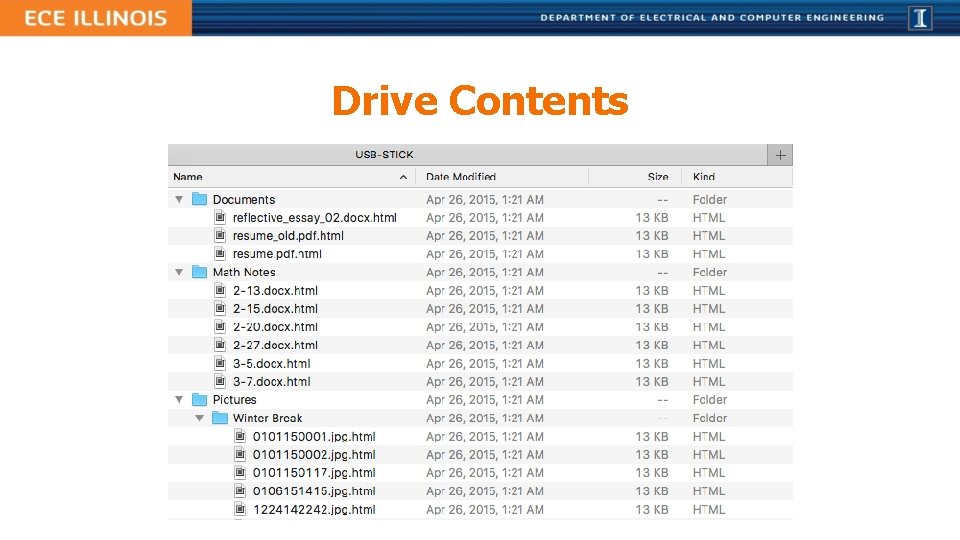Viewport: 960px width, 540px height.
Task: Click the Documents folder icon
Action: (199, 199)
